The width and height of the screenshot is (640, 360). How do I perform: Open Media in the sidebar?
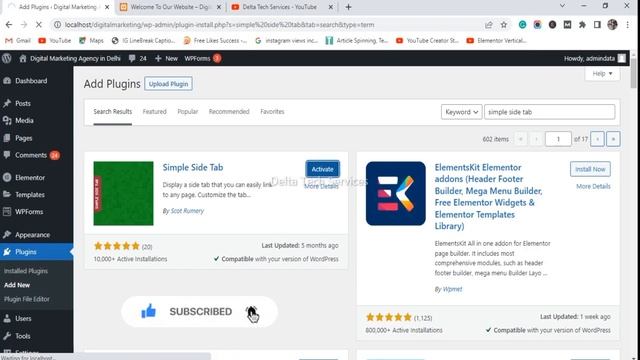(24, 120)
